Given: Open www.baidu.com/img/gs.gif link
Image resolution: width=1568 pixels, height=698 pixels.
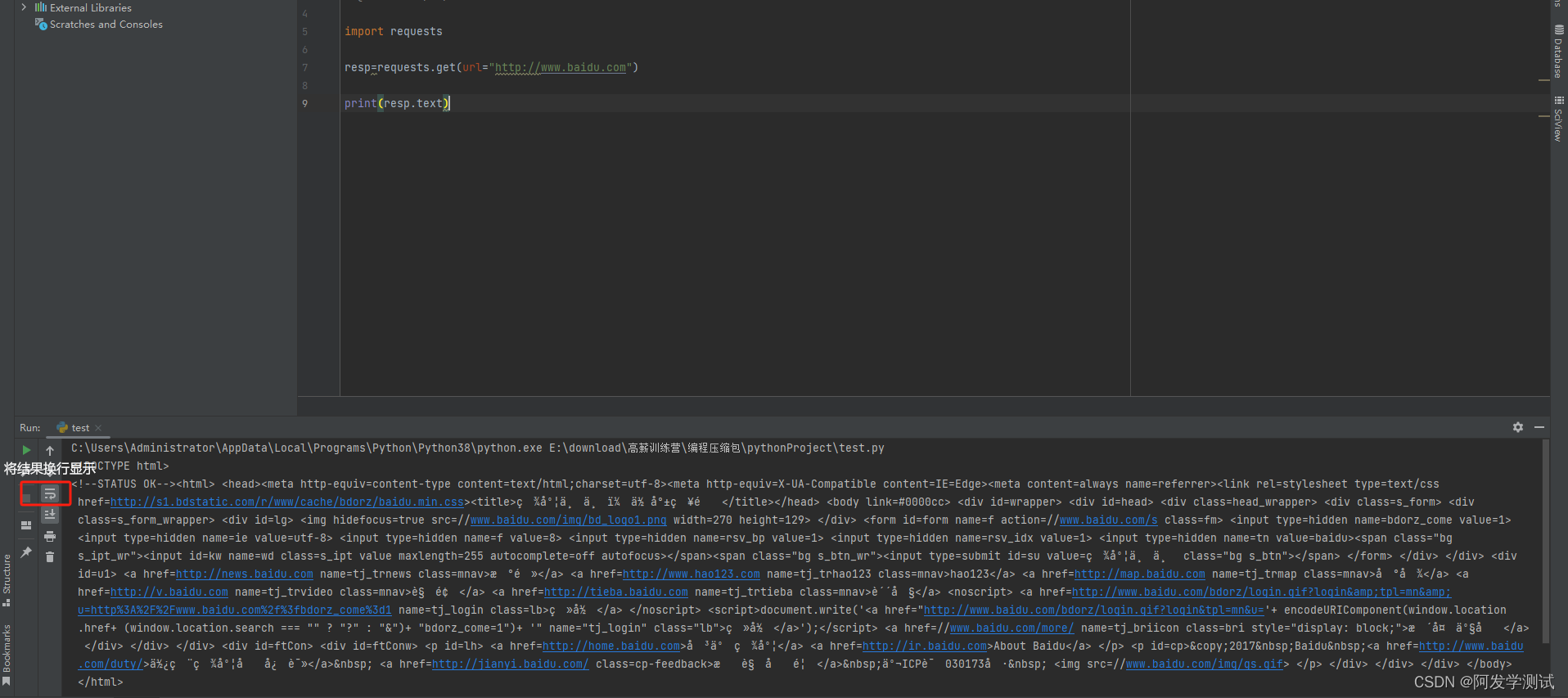Looking at the screenshot, I should tap(1204, 664).
